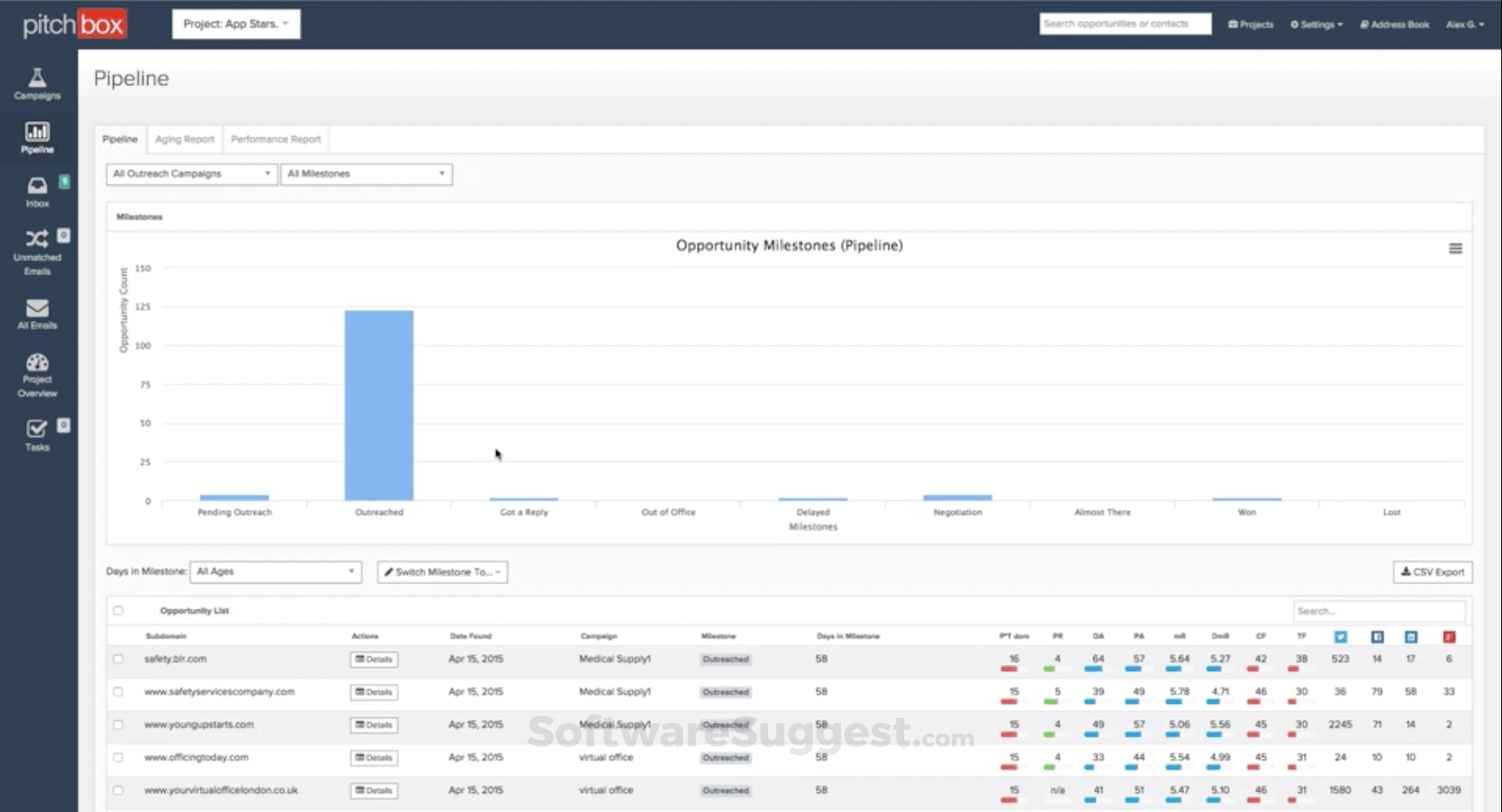Open the Project: App Stars dropdown

(236, 24)
